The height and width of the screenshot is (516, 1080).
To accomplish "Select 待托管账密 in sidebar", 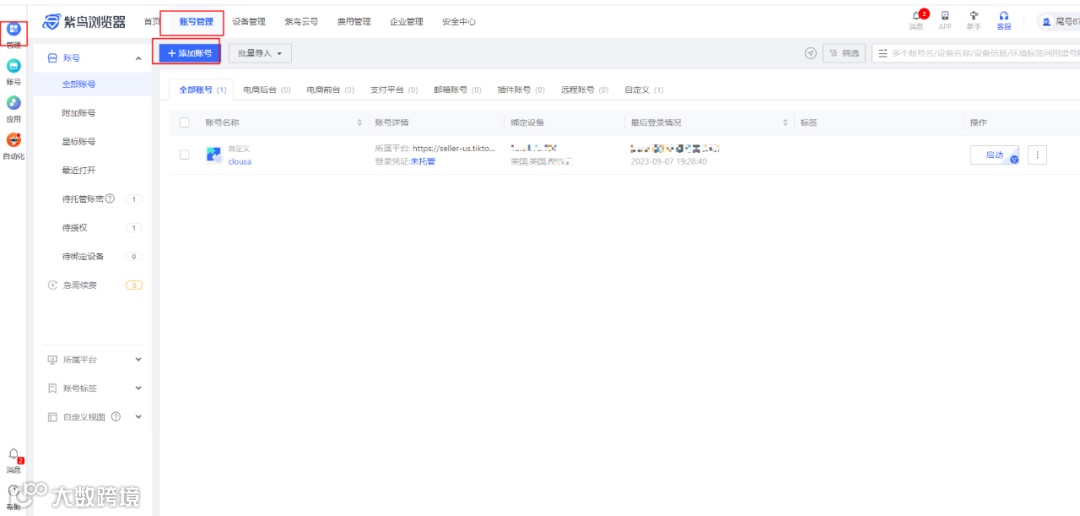I will click(x=83, y=199).
